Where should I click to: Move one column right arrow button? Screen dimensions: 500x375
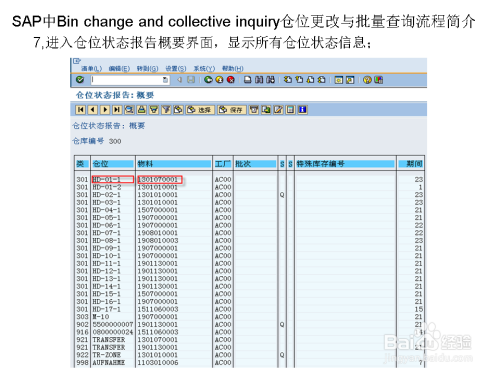[x=105, y=110]
